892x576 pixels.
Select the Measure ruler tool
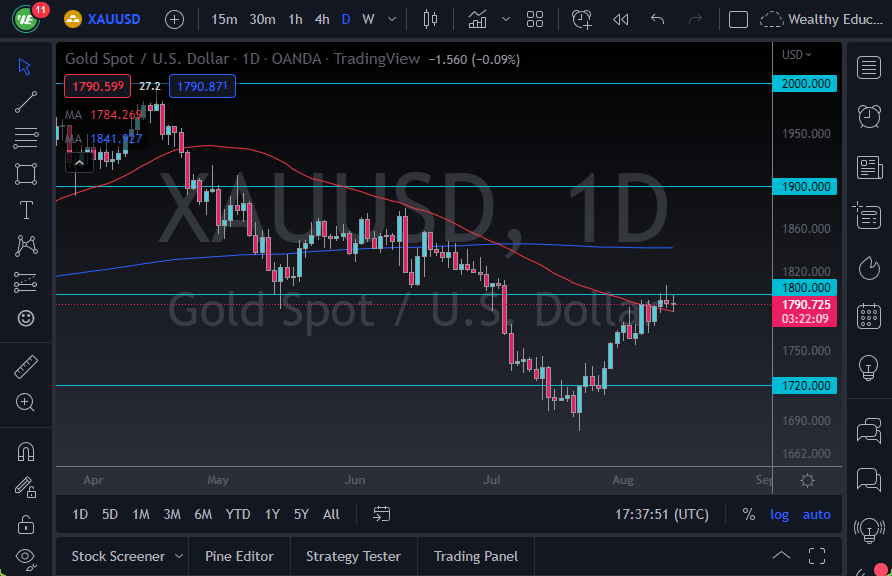tap(26, 366)
